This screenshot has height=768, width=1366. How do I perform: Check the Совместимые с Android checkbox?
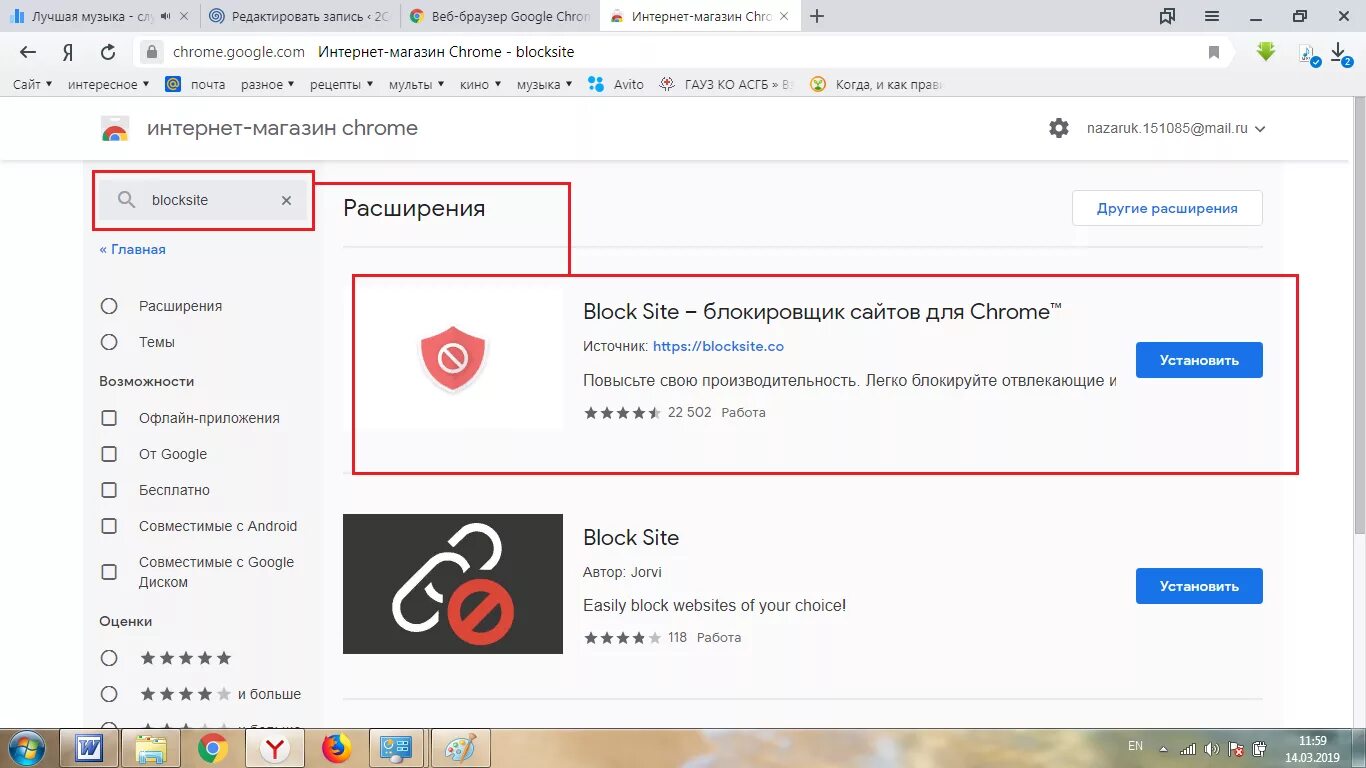(109, 526)
